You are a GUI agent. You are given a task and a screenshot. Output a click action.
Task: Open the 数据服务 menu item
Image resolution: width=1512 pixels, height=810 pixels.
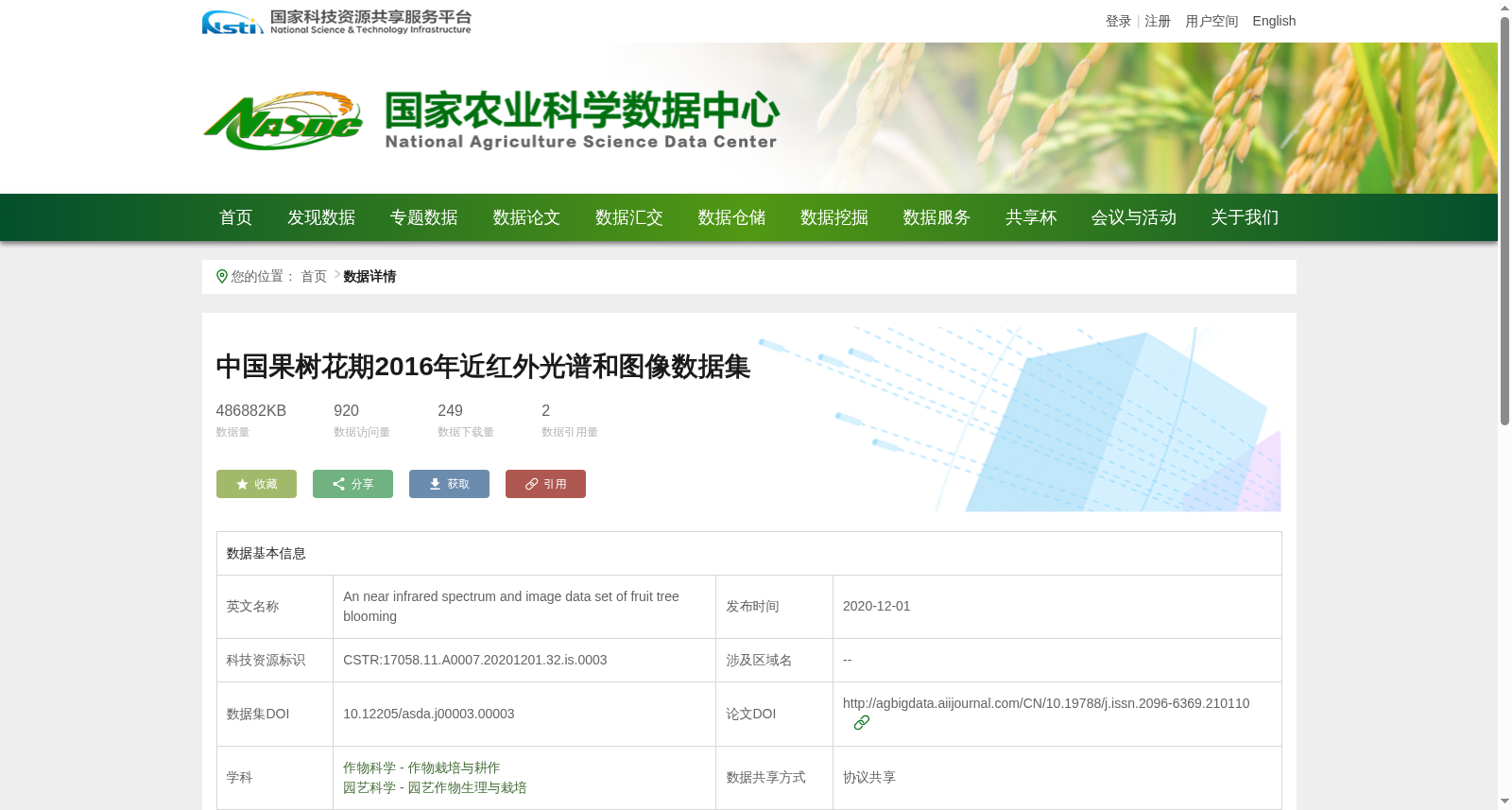936,217
